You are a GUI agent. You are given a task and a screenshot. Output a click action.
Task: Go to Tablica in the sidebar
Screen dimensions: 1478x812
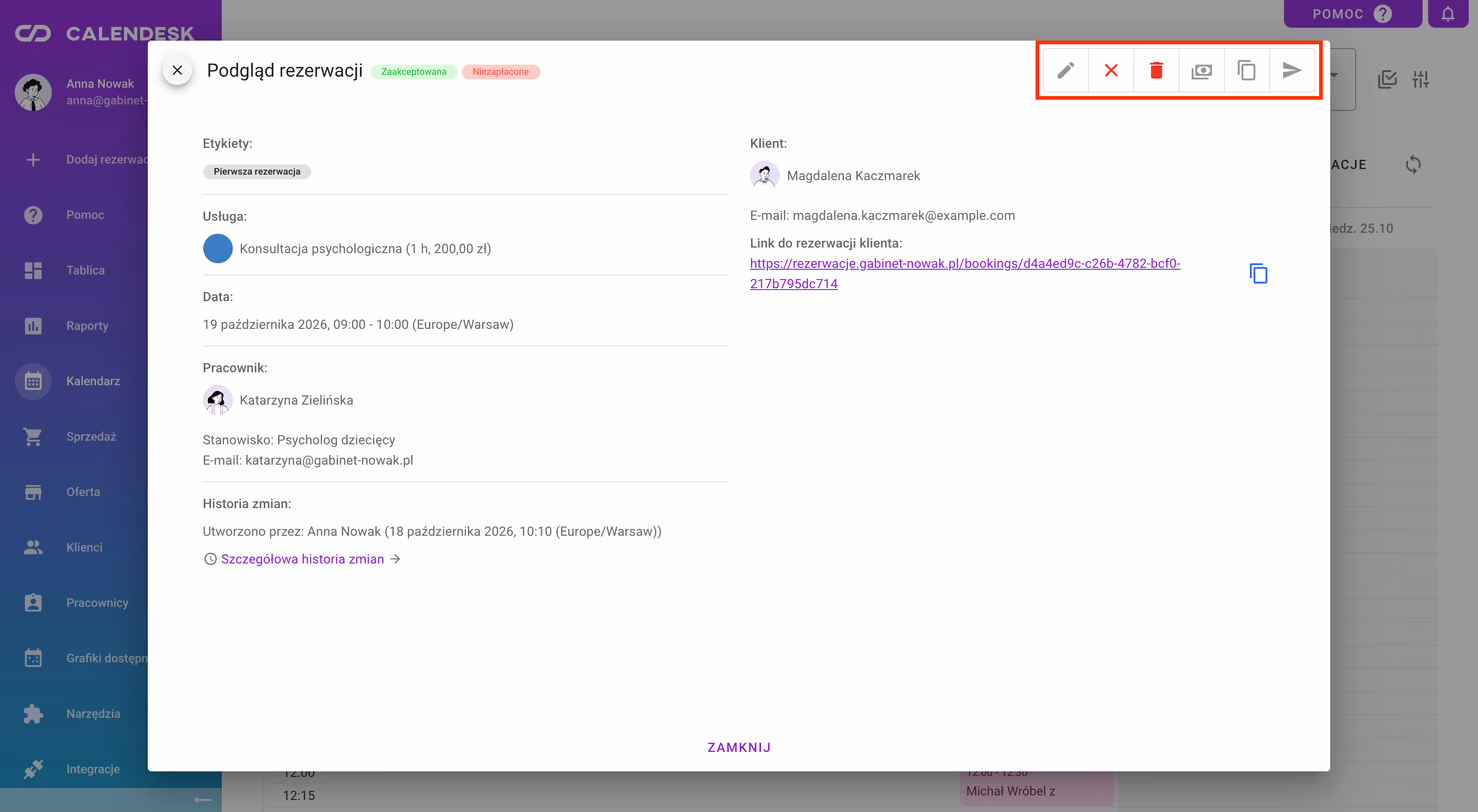pos(85,270)
